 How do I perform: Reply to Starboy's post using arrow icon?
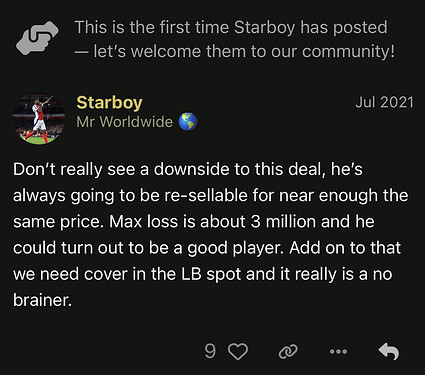point(389,351)
